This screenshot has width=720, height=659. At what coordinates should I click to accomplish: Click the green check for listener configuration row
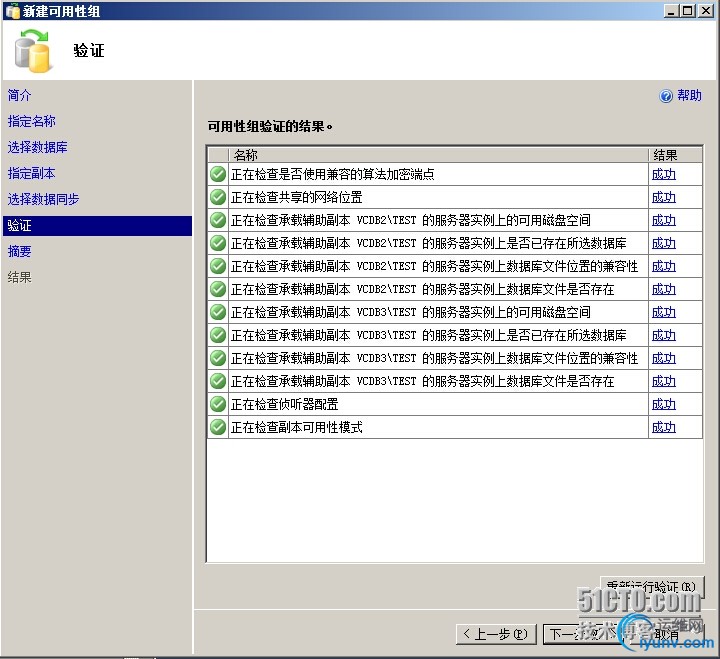(x=218, y=404)
